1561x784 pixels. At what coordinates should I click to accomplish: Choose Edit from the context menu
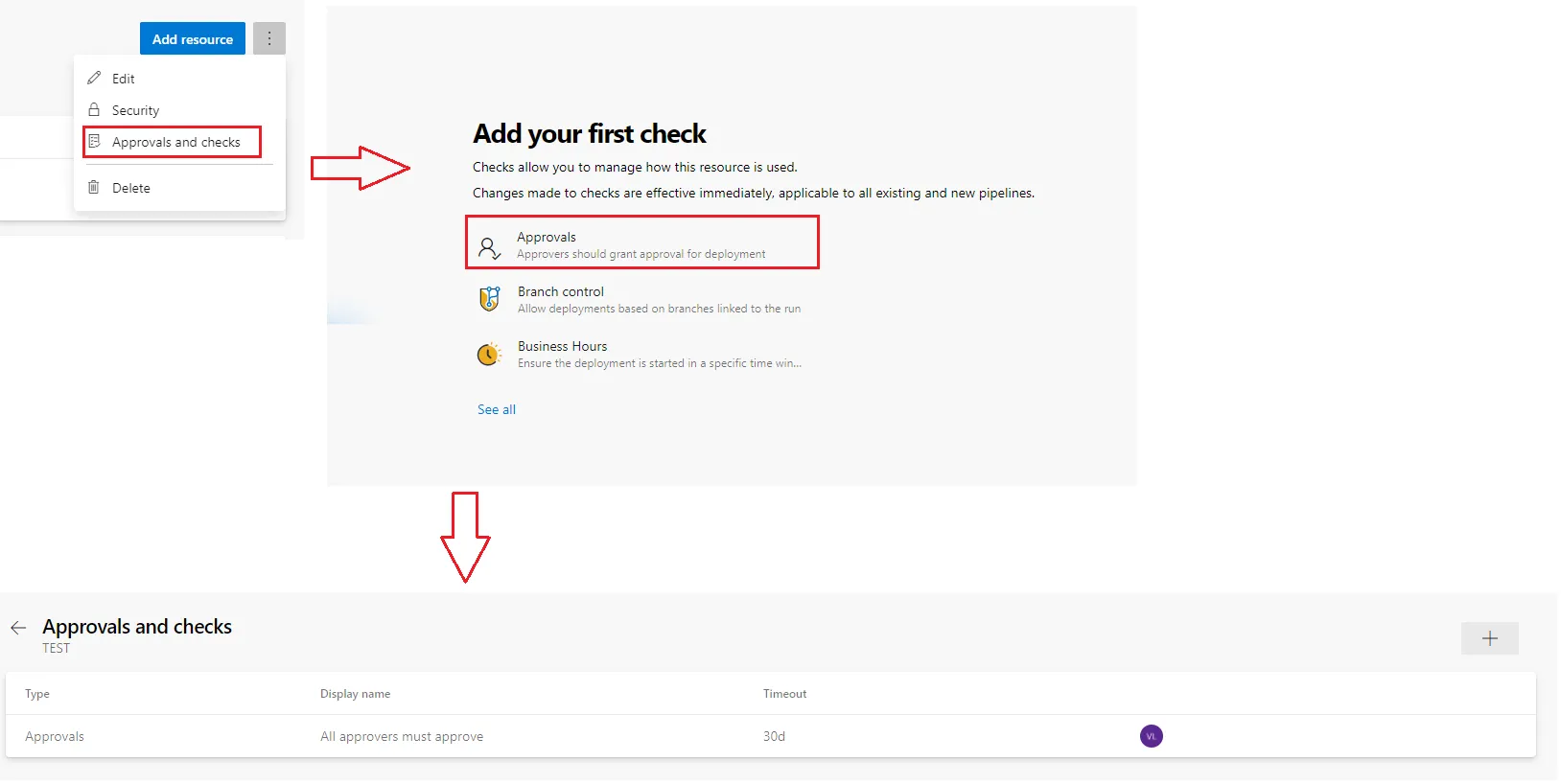[x=124, y=79]
